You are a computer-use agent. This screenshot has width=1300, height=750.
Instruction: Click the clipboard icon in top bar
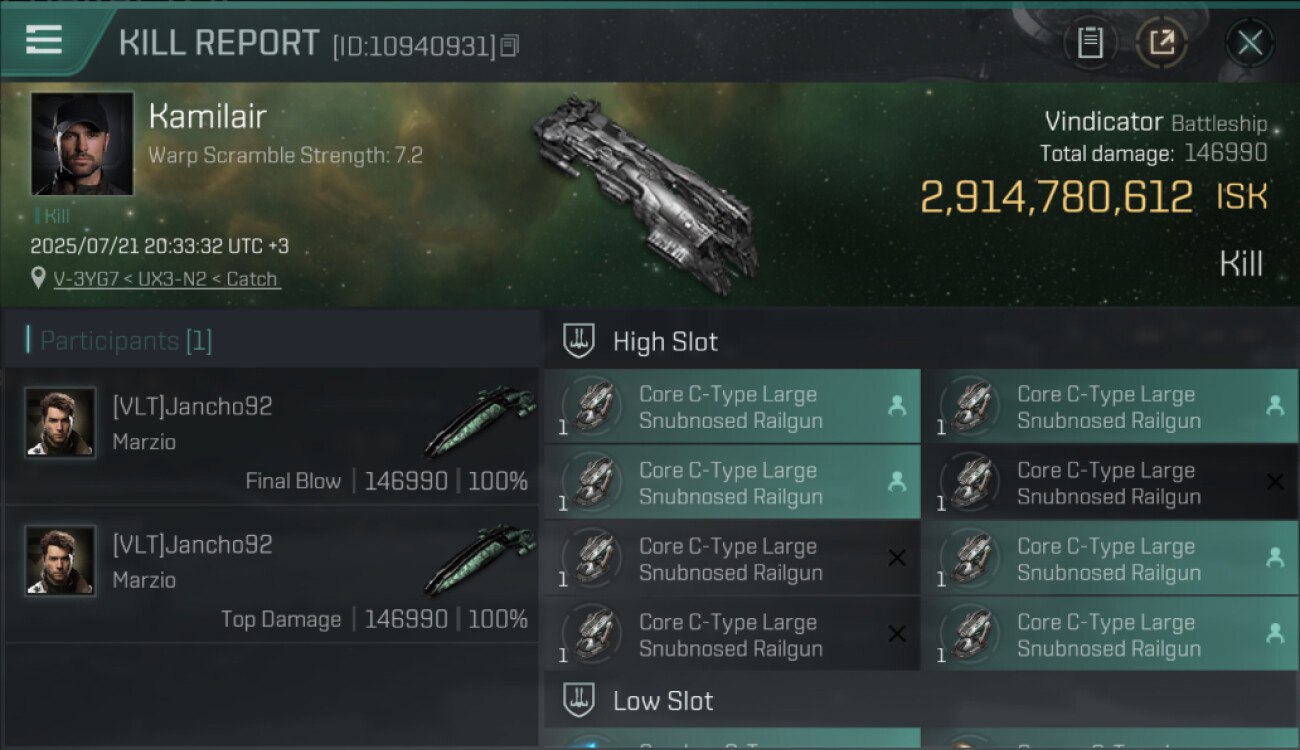click(x=1090, y=43)
